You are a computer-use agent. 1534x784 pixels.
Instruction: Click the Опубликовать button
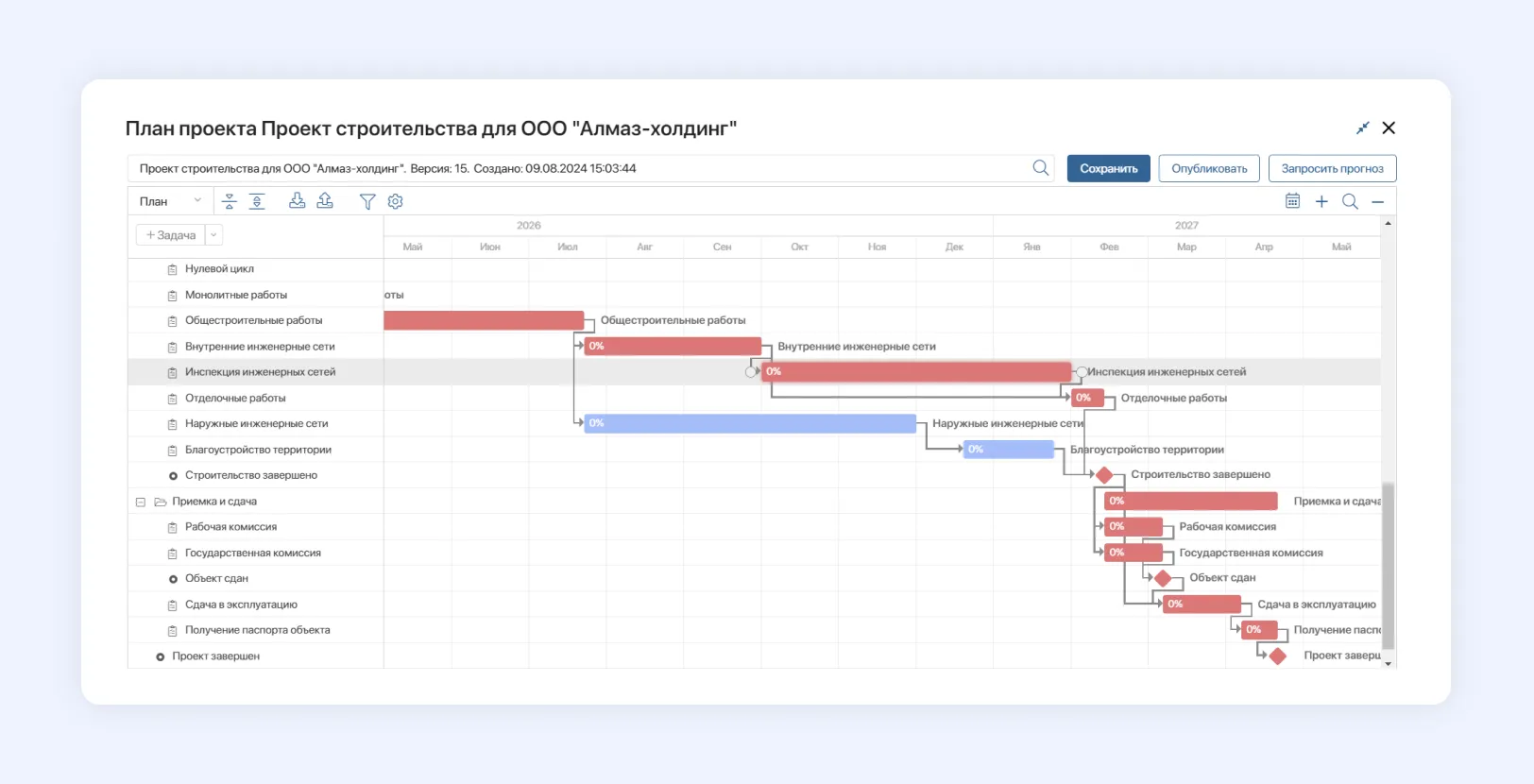[x=1209, y=168]
